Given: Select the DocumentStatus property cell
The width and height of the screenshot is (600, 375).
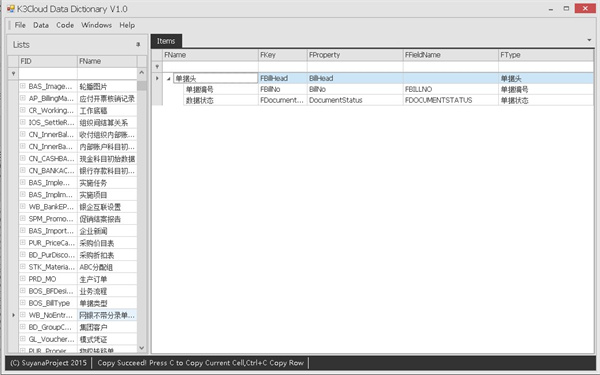Looking at the screenshot, I should click(355, 100).
